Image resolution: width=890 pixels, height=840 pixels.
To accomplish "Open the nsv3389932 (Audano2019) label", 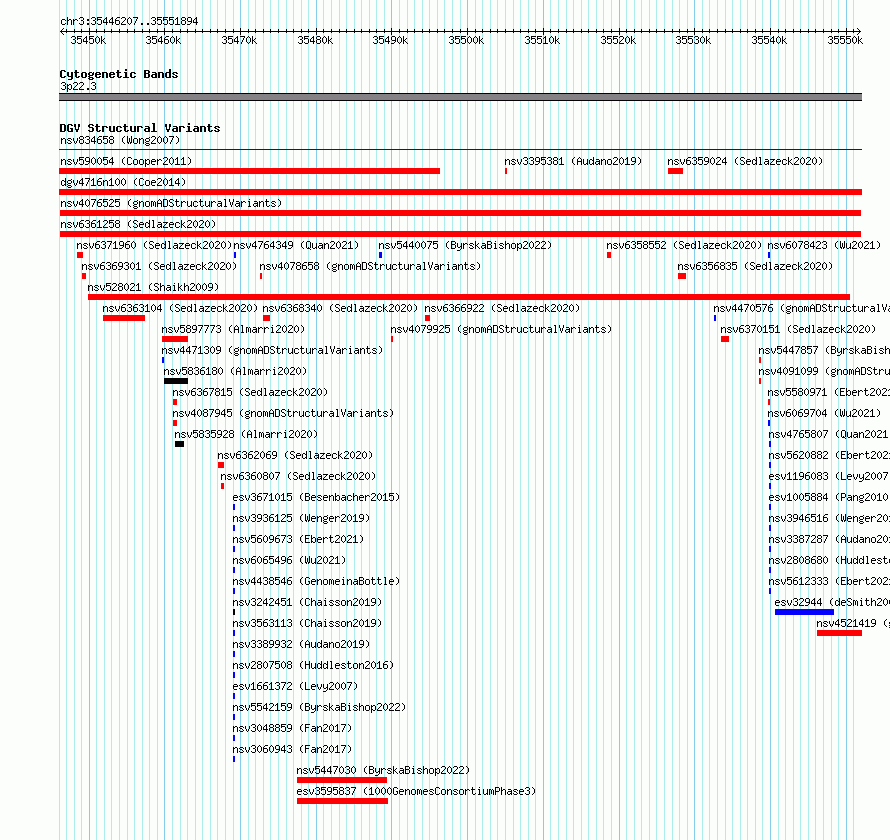I will (x=301, y=644).
